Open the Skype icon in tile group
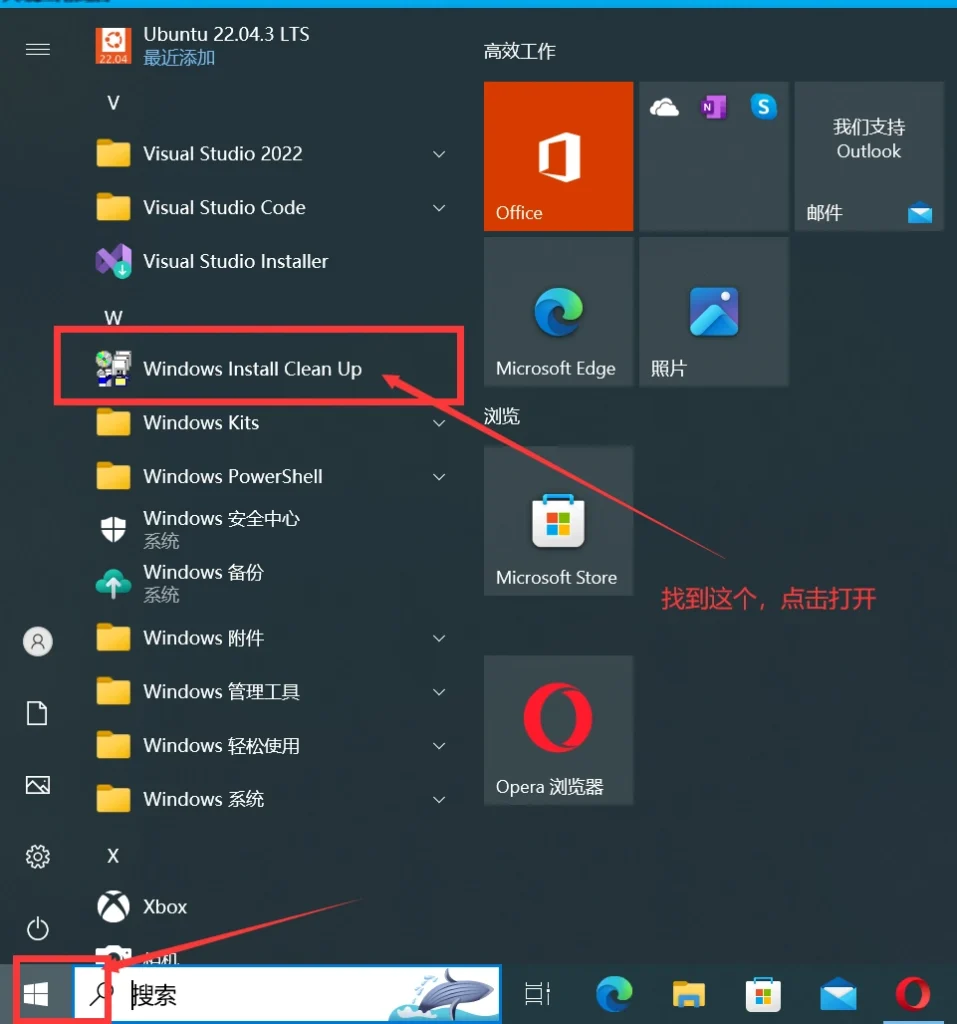The image size is (957, 1024). point(764,107)
